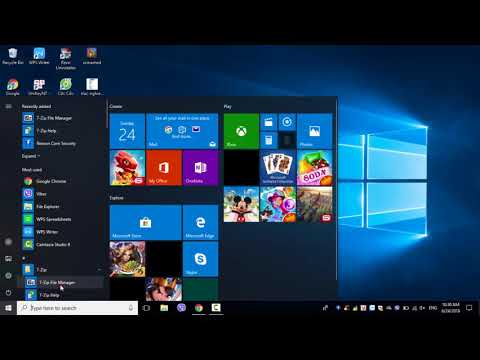The image size is (480, 360).
Task: Open 7-Zip Help inside the 7-Zip folder
Action: click(x=62, y=295)
